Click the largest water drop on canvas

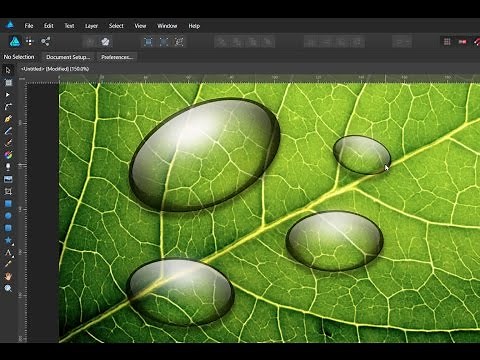204,154
